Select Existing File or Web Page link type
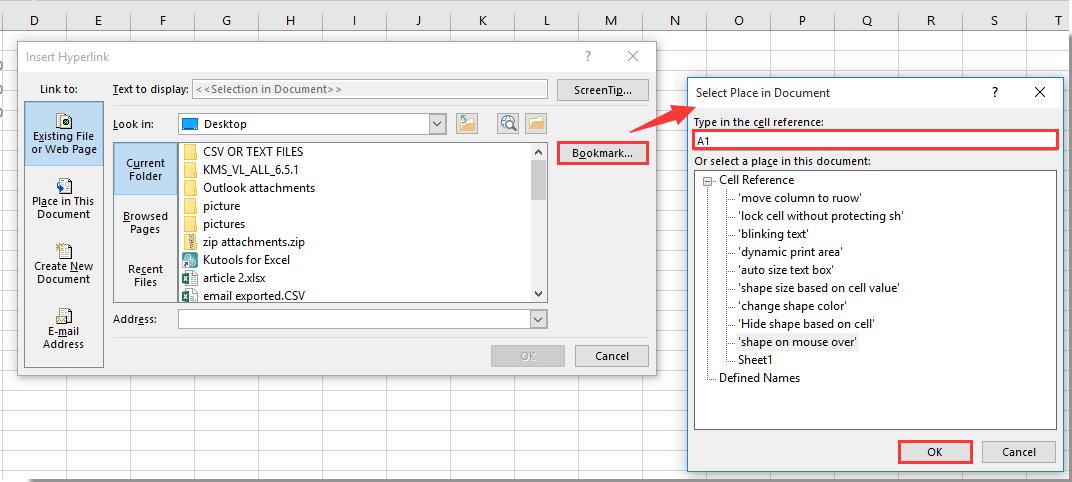This screenshot has width=1072, height=482. click(x=64, y=134)
